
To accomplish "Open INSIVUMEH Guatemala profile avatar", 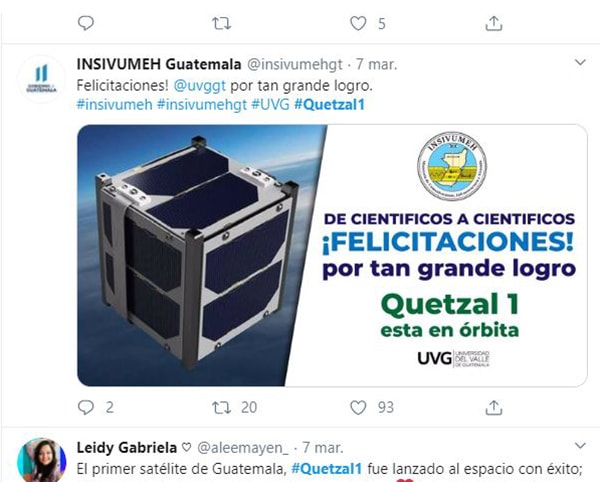I will coord(41,79).
